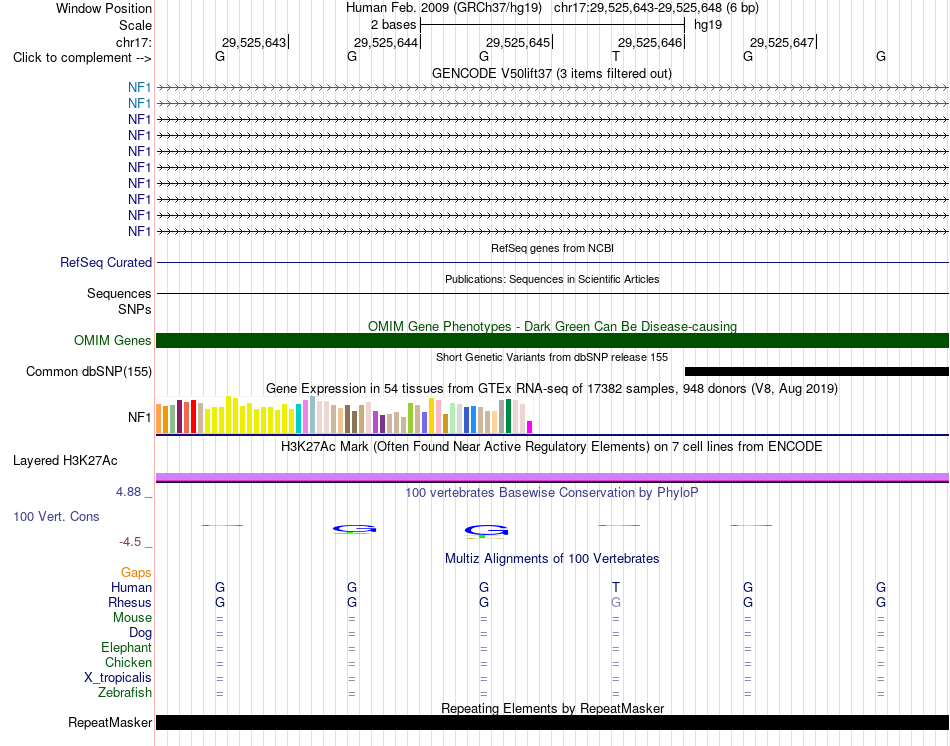The width and height of the screenshot is (950, 746).
Task: Click the Gaps row label
Action: click(136, 572)
